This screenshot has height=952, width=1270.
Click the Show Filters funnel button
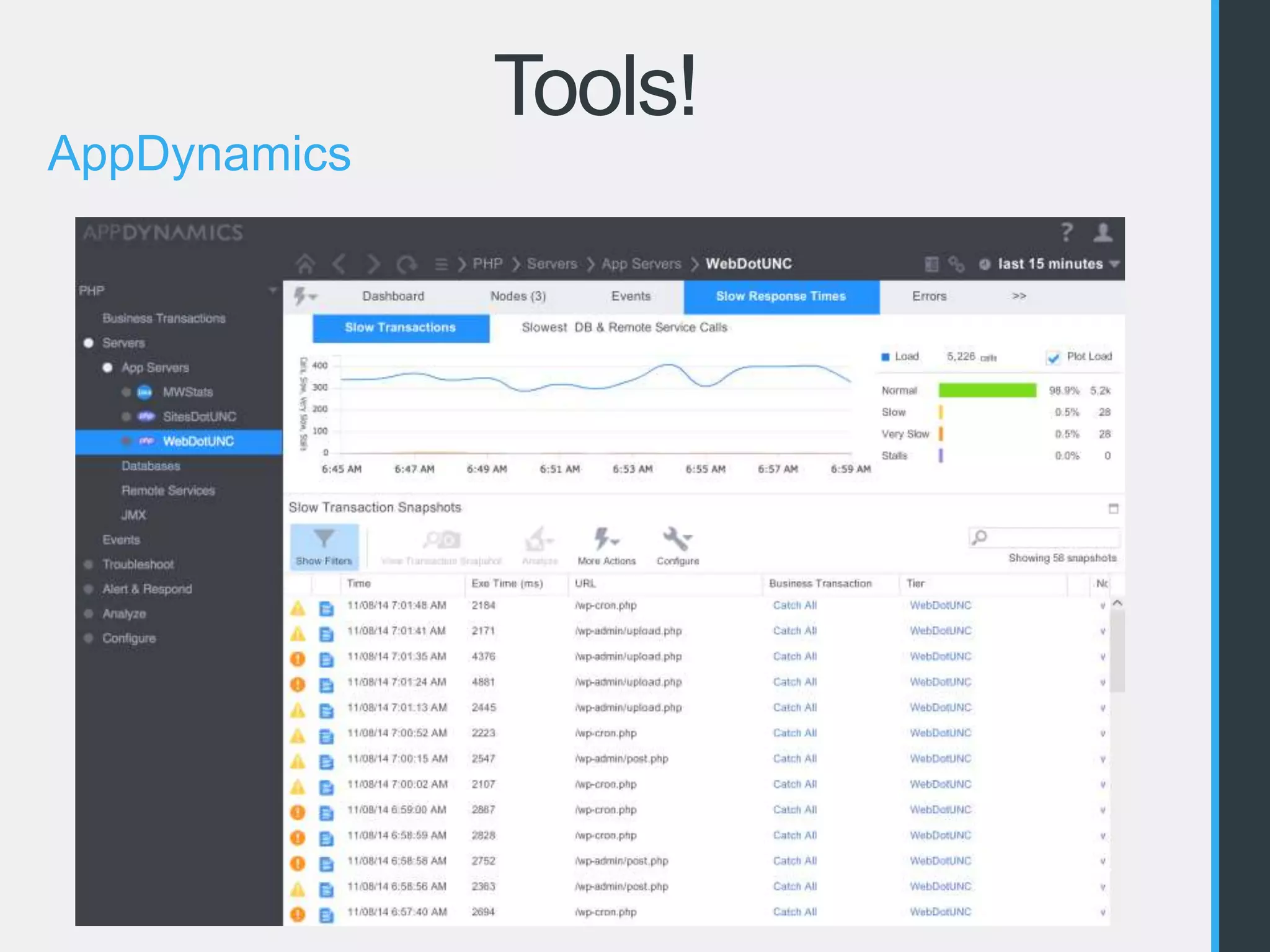(x=324, y=546)
